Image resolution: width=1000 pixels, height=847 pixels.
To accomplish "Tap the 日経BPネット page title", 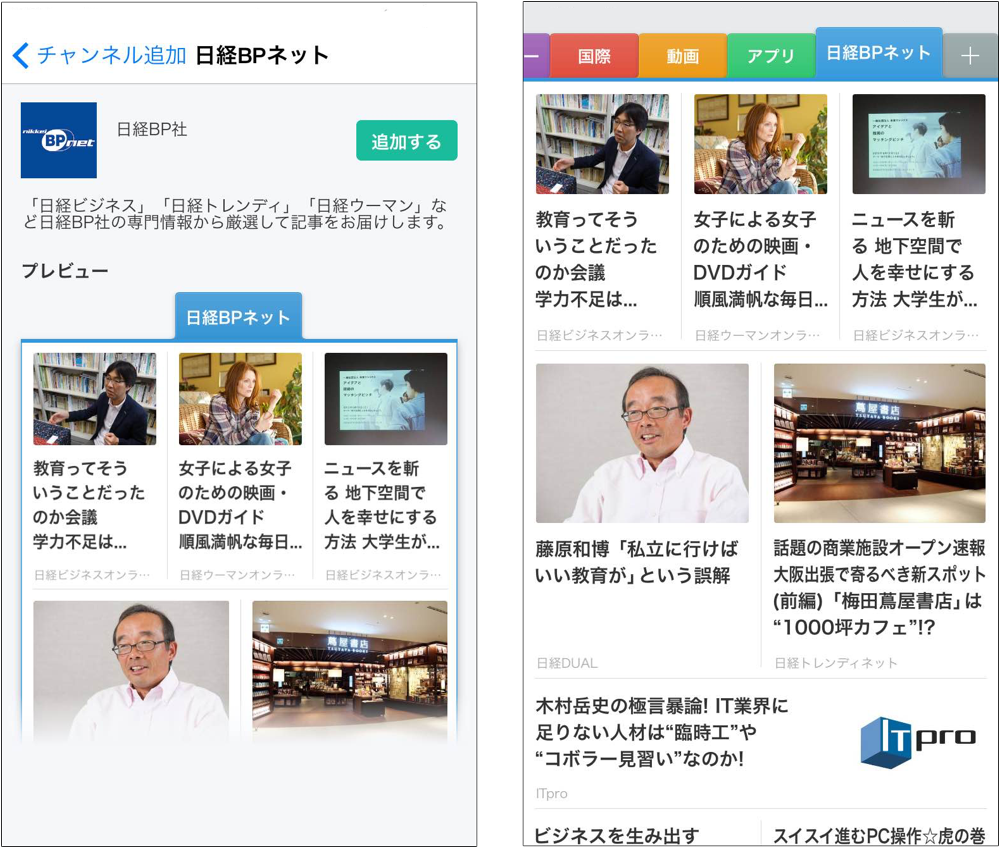I will 261,55.
